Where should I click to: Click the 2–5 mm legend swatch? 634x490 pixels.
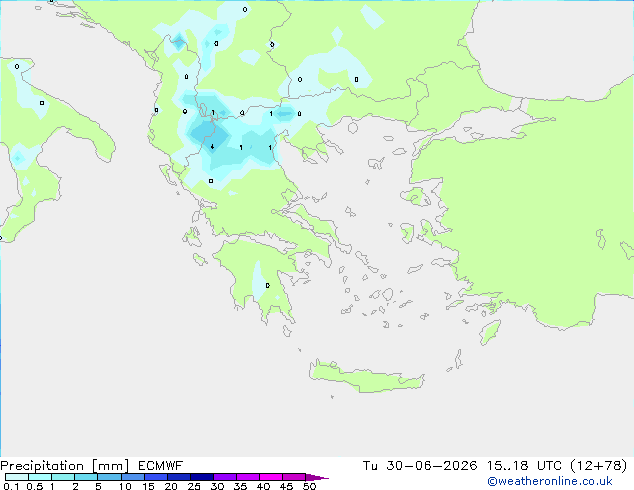(x=86, y=477)
